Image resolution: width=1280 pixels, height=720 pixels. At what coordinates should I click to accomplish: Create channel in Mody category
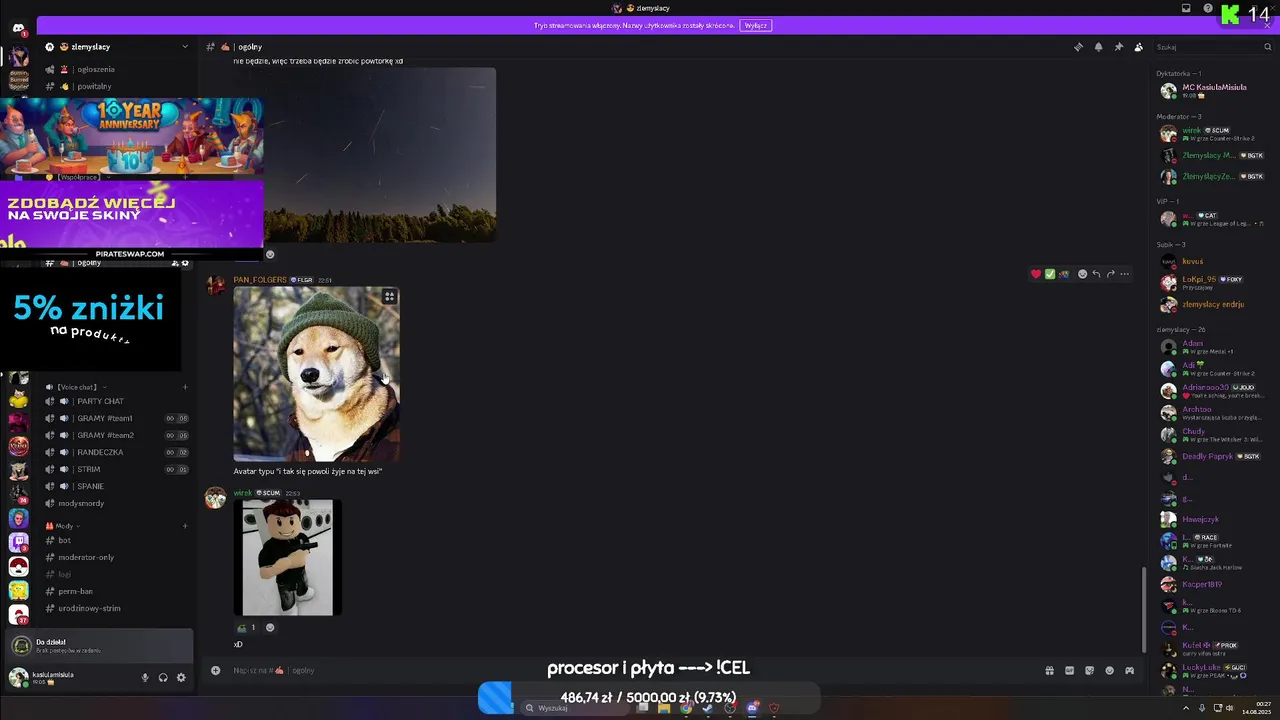(x=185, y=526)
